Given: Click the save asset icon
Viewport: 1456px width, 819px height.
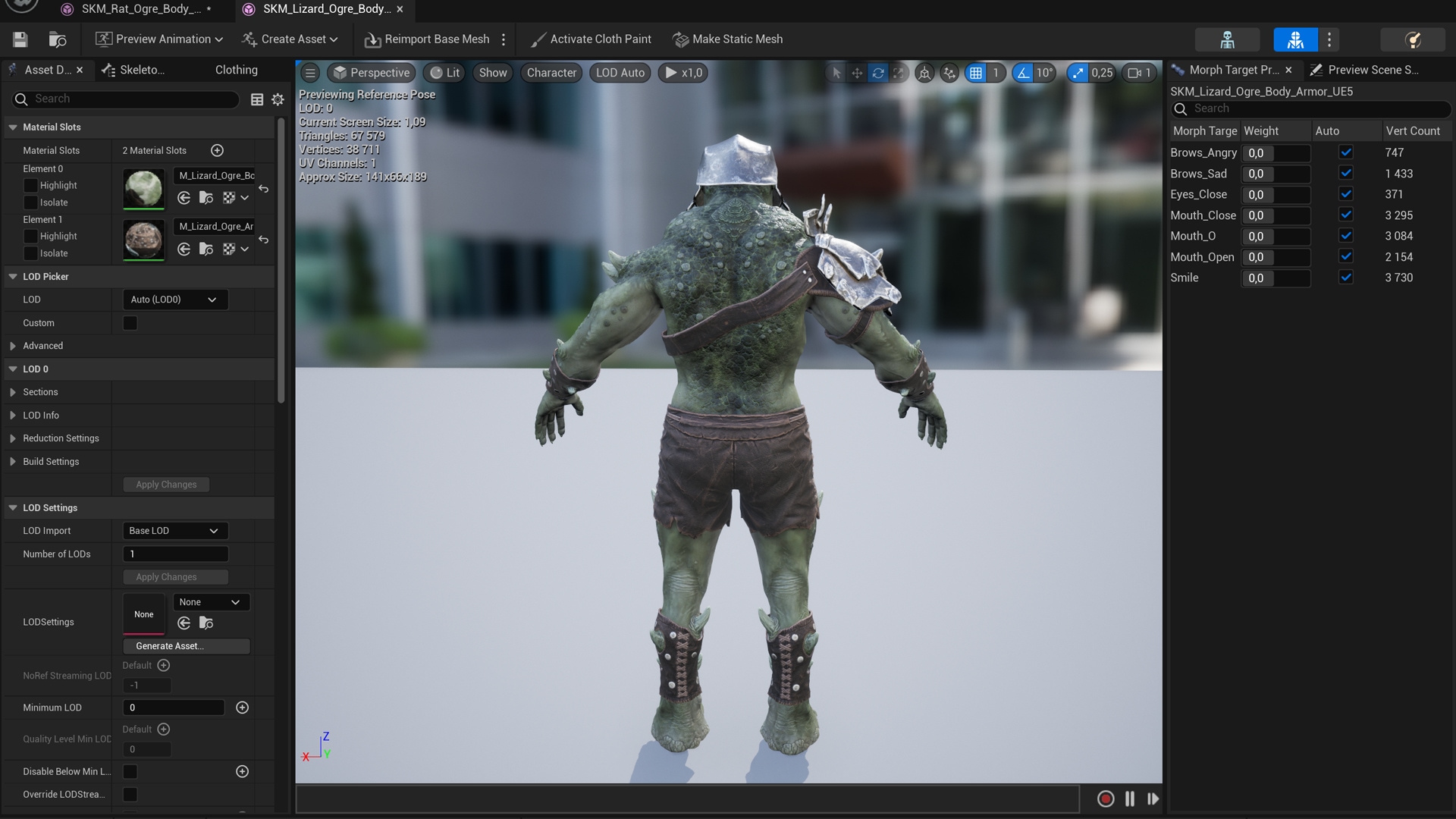Looking at the screenshot, I should pyautogui.click(x=20, y=39).
